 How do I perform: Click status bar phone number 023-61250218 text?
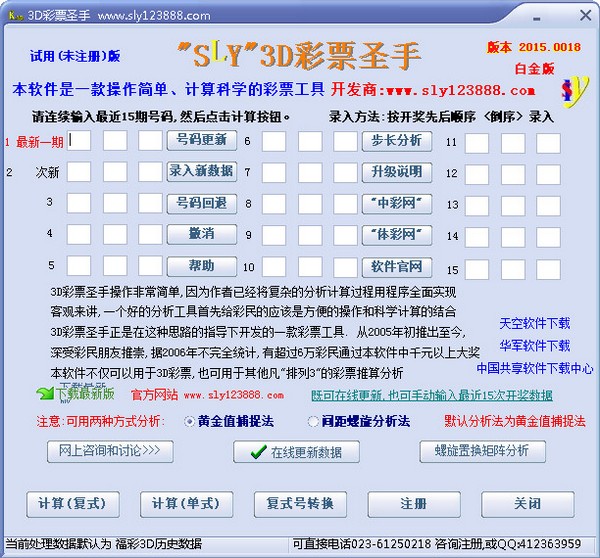pyautogui.click(x=391, y=544)
